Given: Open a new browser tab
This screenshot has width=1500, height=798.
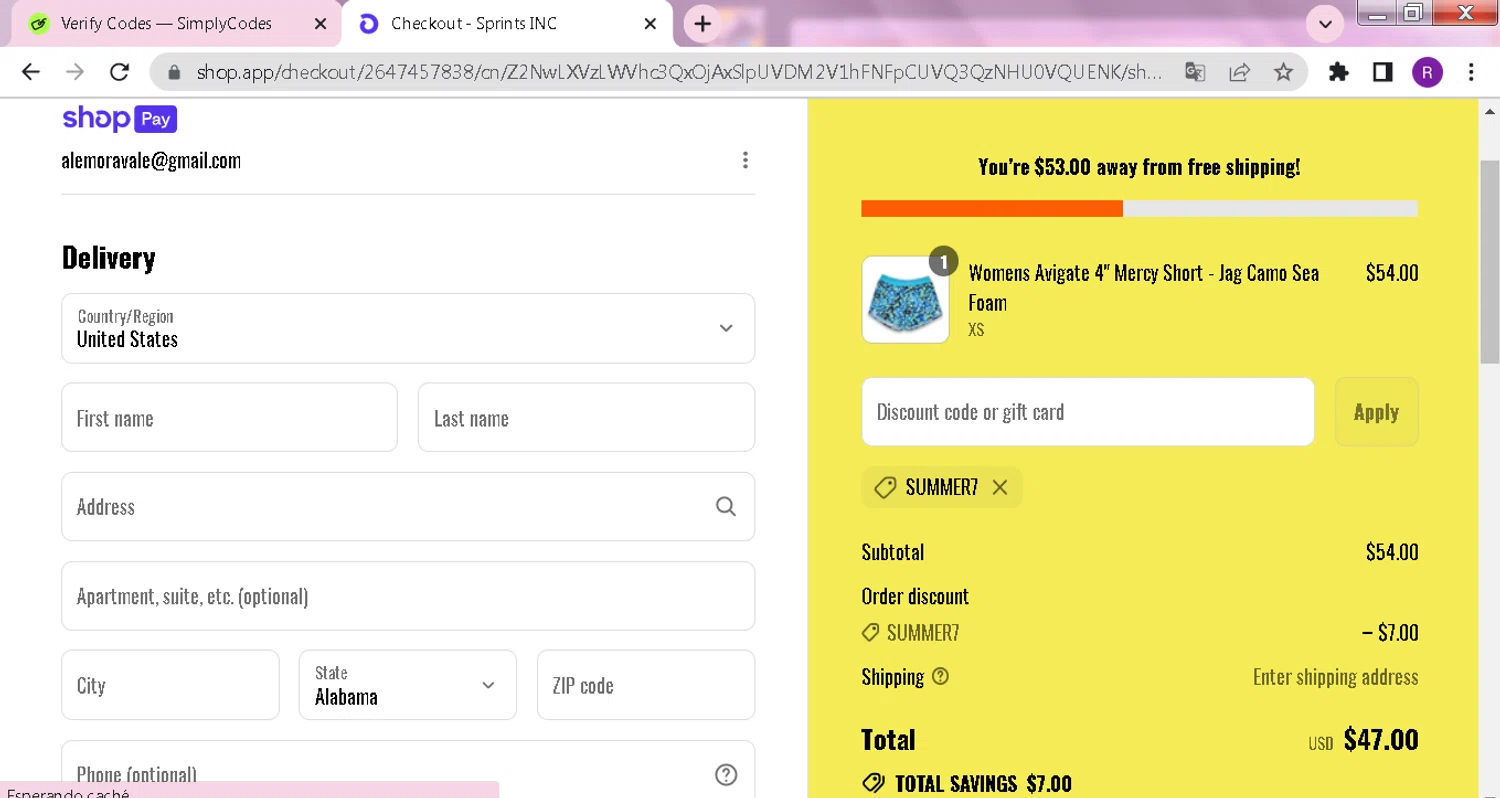Looking at the screenshot, I should pyautogui.click(x=703, y=24).
